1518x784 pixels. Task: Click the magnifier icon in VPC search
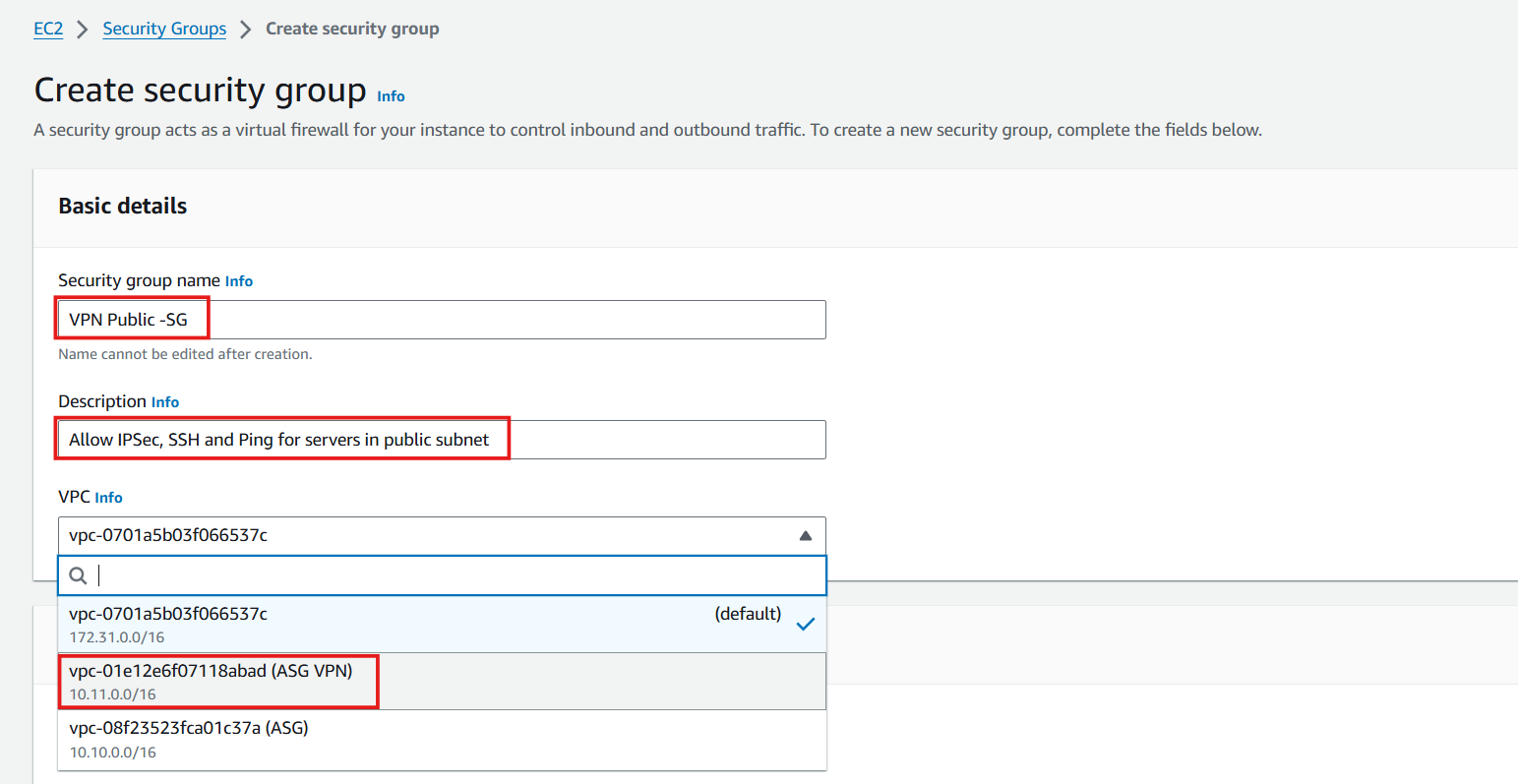[x=79, y=576]
